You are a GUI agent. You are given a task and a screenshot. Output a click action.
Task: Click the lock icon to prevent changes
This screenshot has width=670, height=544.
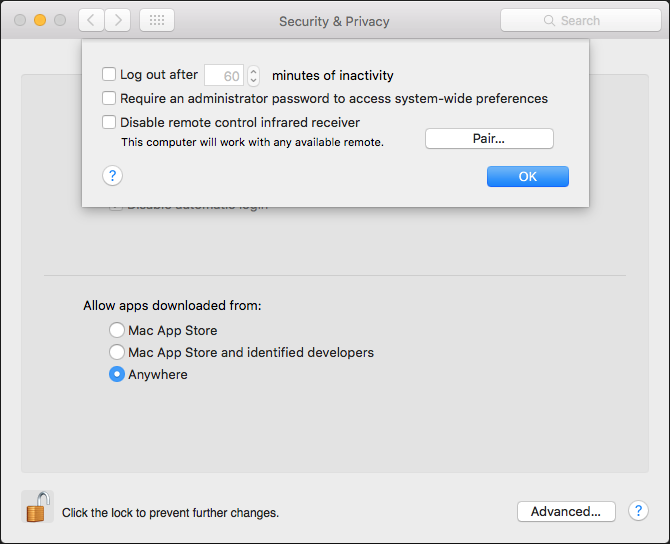[37, 507]
